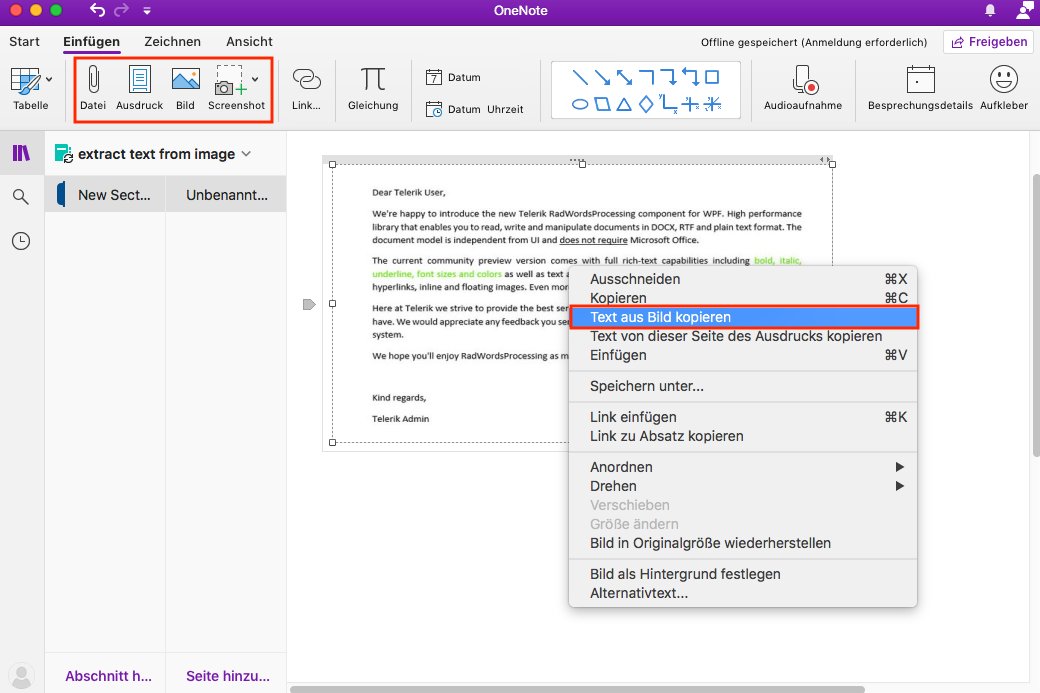Expand the Drehen submenu
The image size is (1040, 693).
743,486
